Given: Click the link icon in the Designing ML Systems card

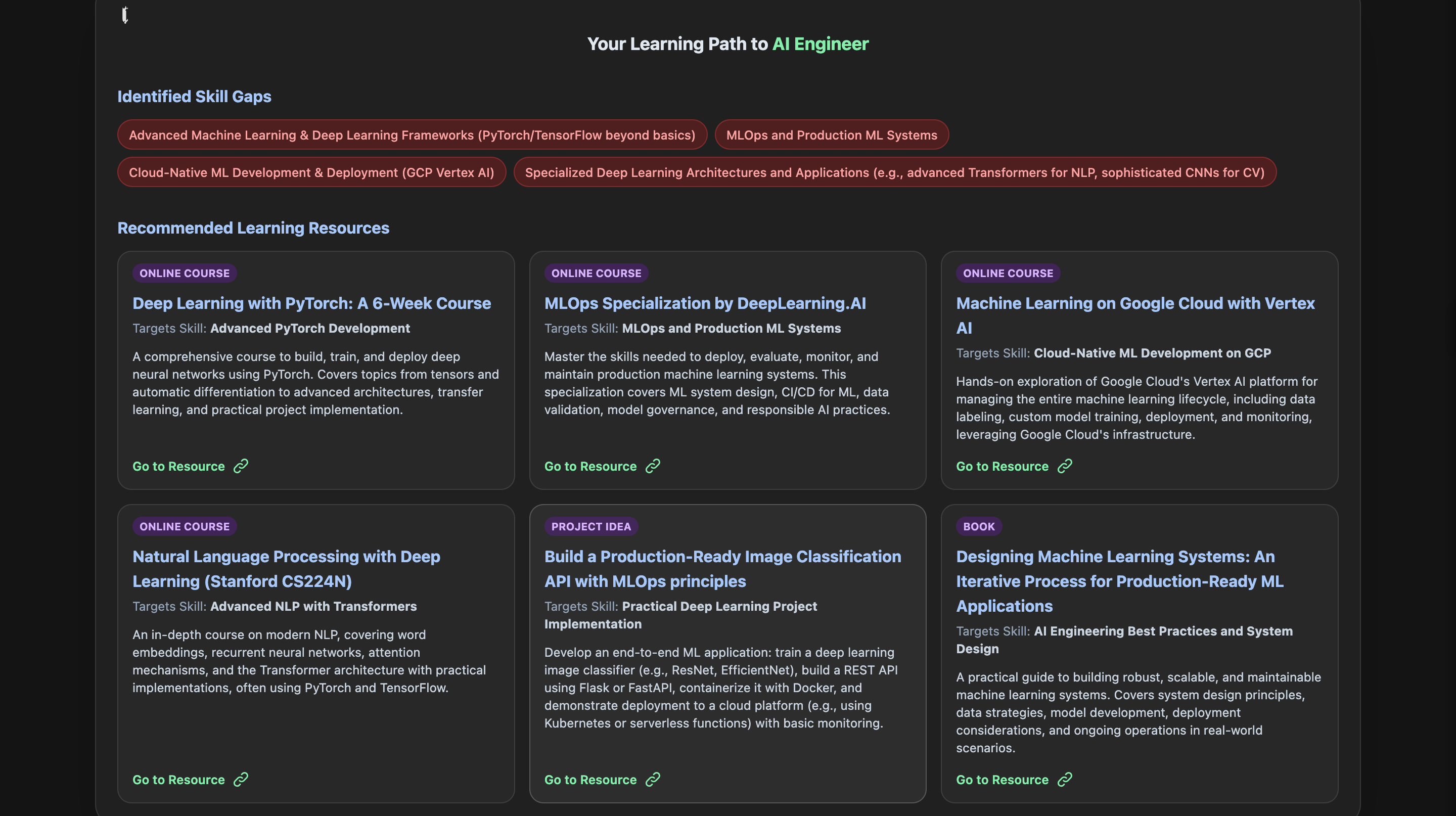Looking at the screenshot, I should tap(1065, 779).
